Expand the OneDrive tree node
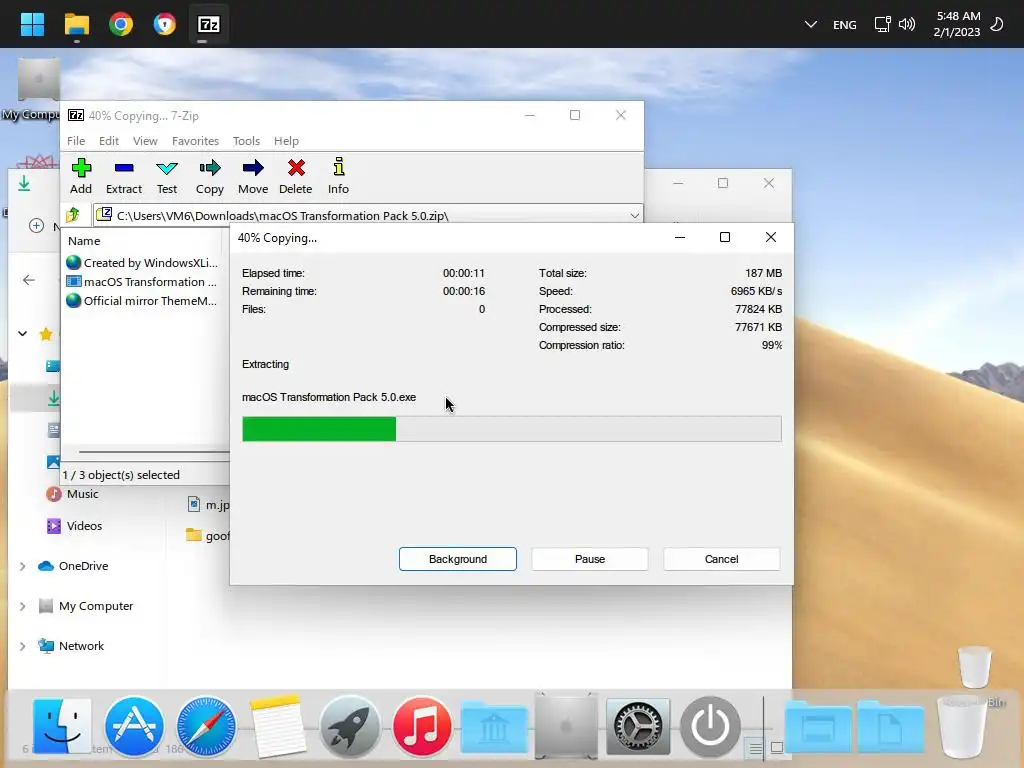The height and width of the screenshot is (768, 1024). [22, 566]
